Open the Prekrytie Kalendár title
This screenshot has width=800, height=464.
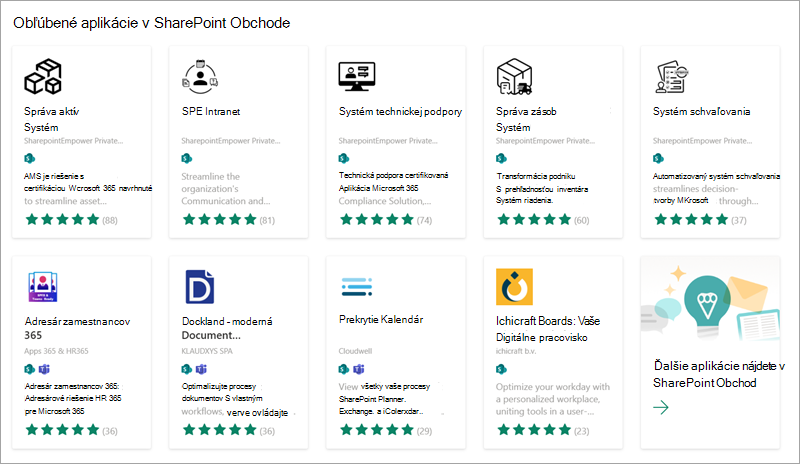381,320
